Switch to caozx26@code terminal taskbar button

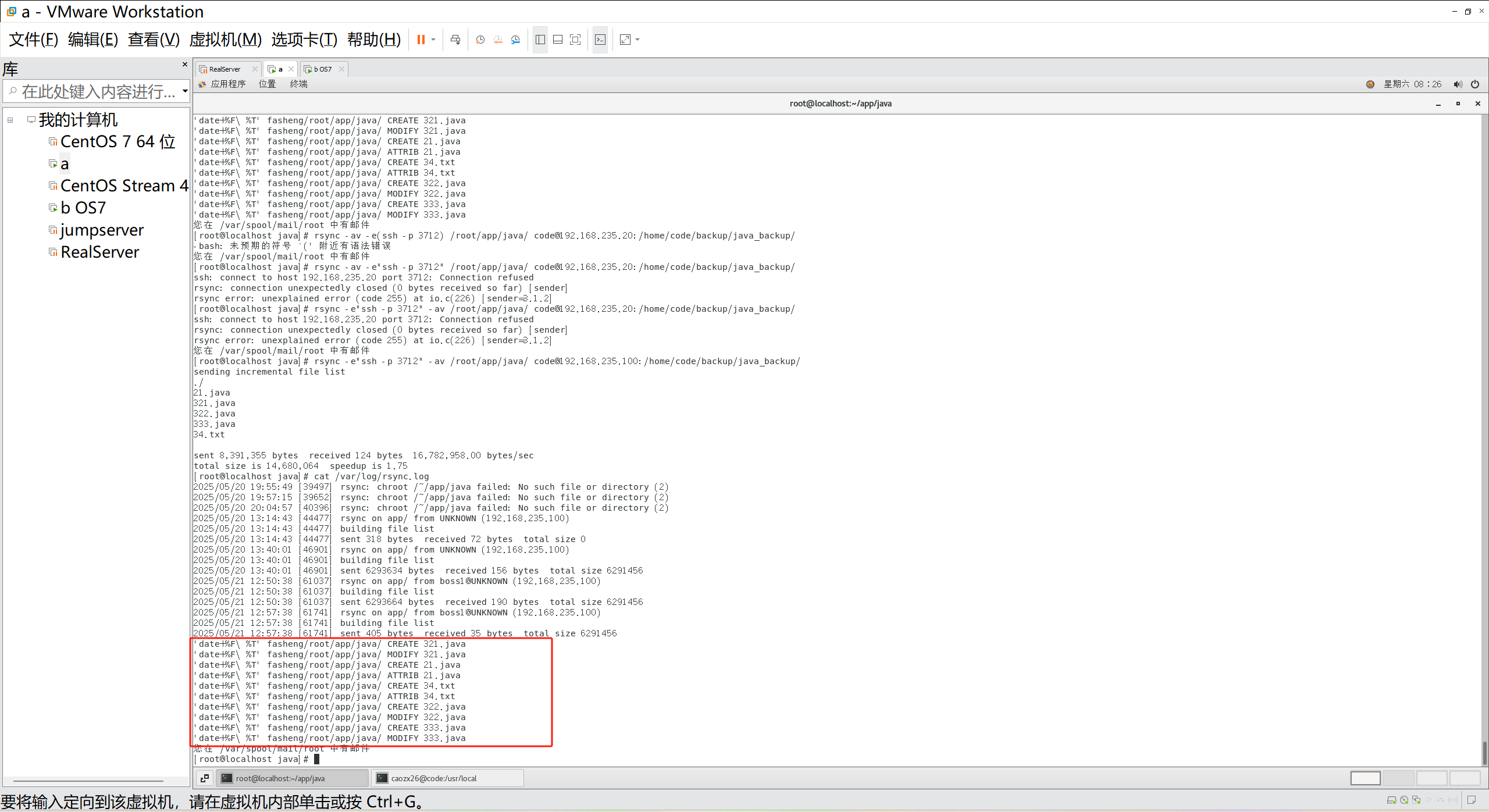click(447, 778)
